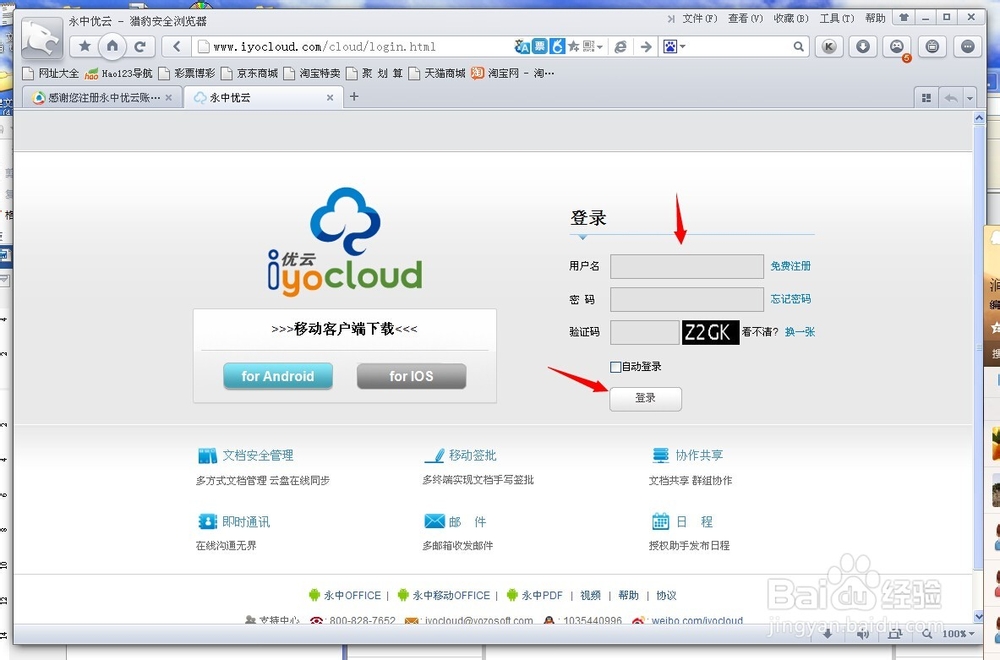Click the search magnifier in search box
The width and height of the screenshot is (1000, 660).
pos(798,46)
